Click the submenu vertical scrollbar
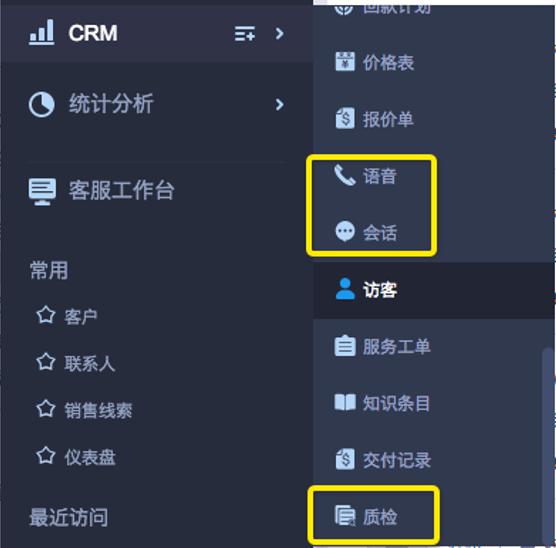This screenshot has height=548, width=556. 547,447
